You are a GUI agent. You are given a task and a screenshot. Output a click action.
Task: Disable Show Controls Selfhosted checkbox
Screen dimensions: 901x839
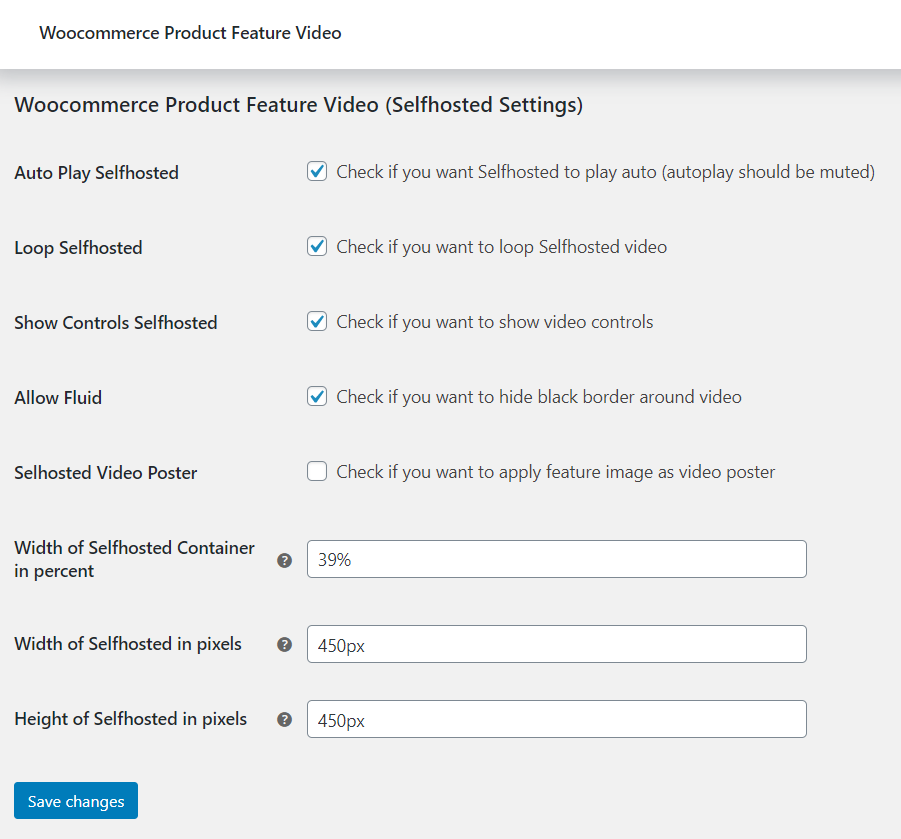click(x=316, y=321)
